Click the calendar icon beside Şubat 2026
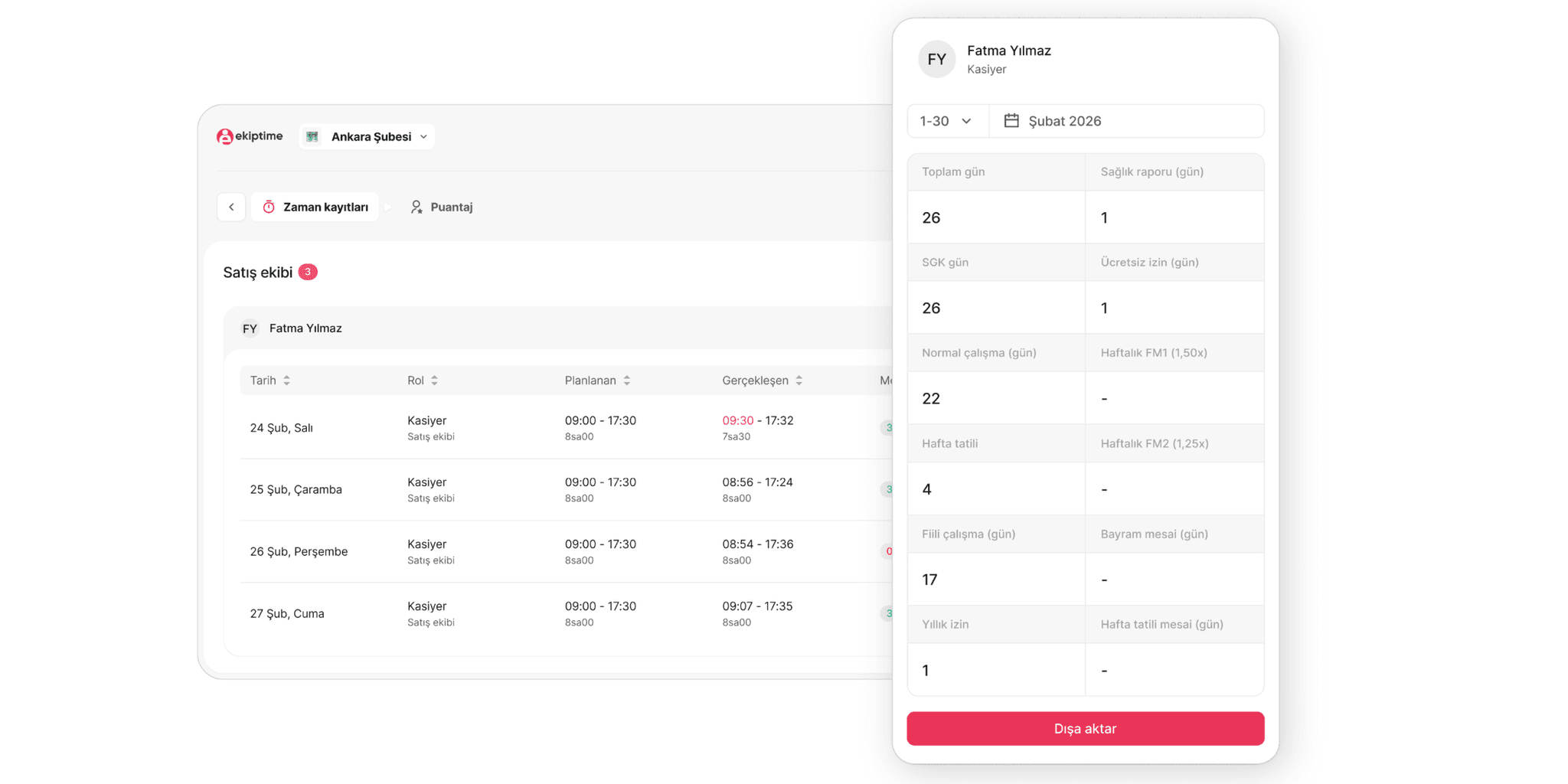This screenshot has height=784, width=1568. click(x=1011, y=121)
